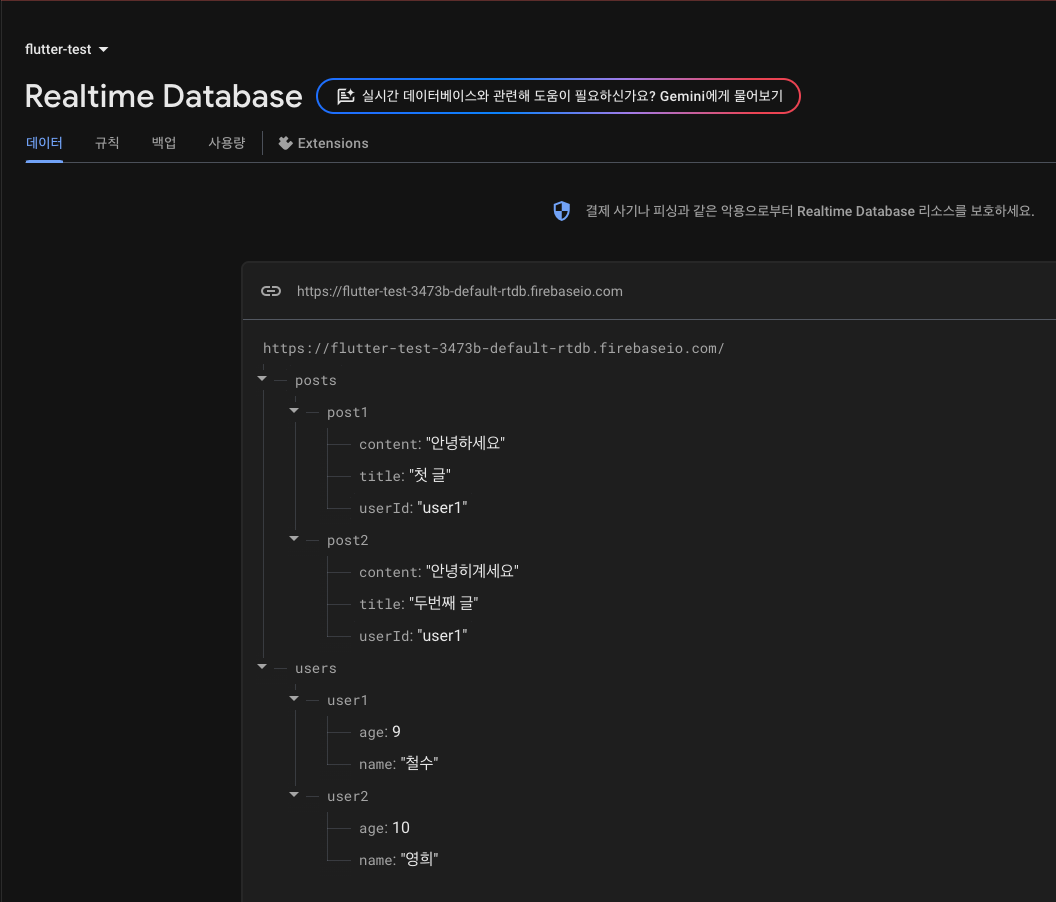This screenshot has height=902, width=1056.
Task: Collapse the user2 node
Action: click(294, 794)
